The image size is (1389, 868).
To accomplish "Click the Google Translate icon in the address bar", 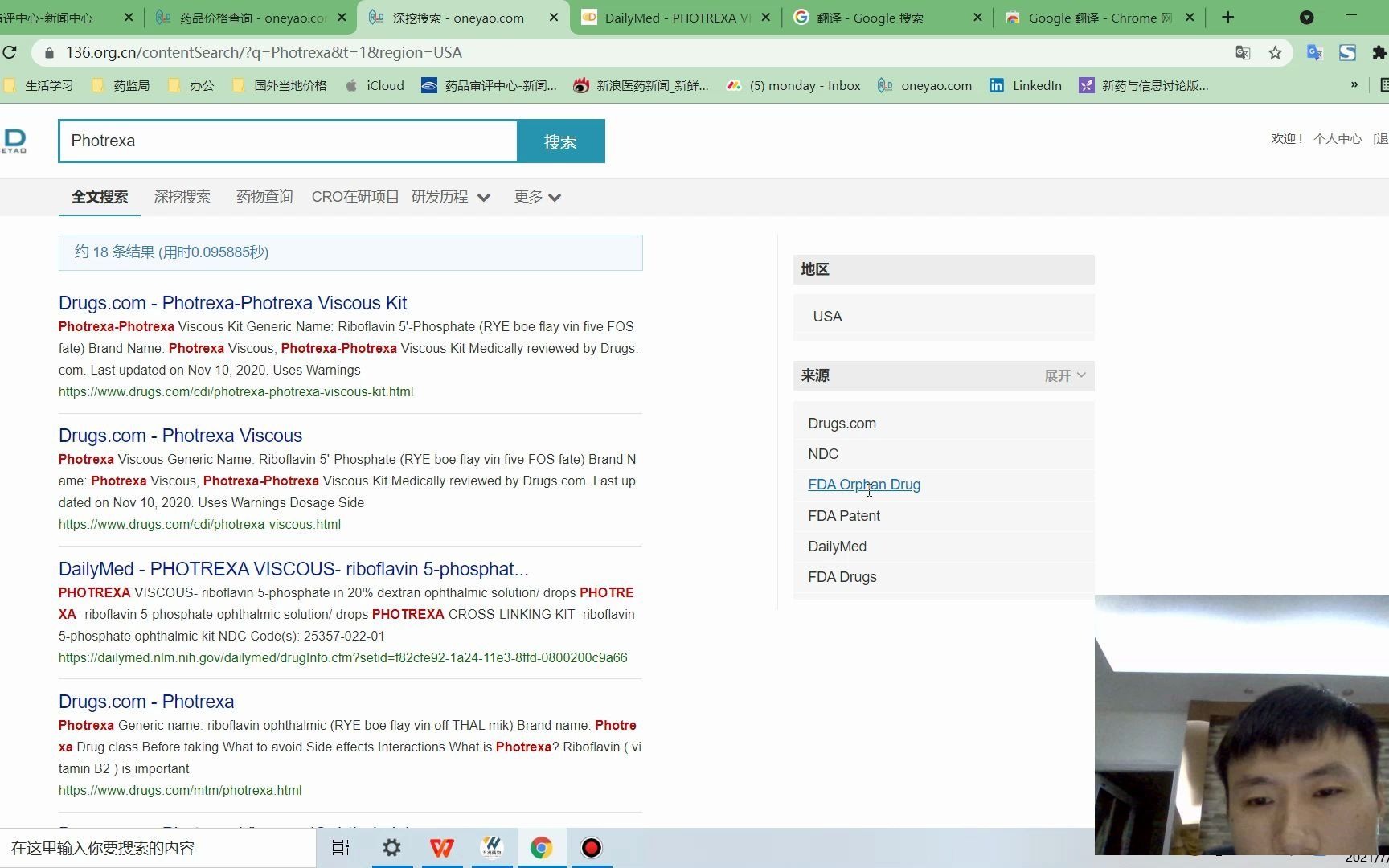I will pyautogui.click(x=1243, y=52).
